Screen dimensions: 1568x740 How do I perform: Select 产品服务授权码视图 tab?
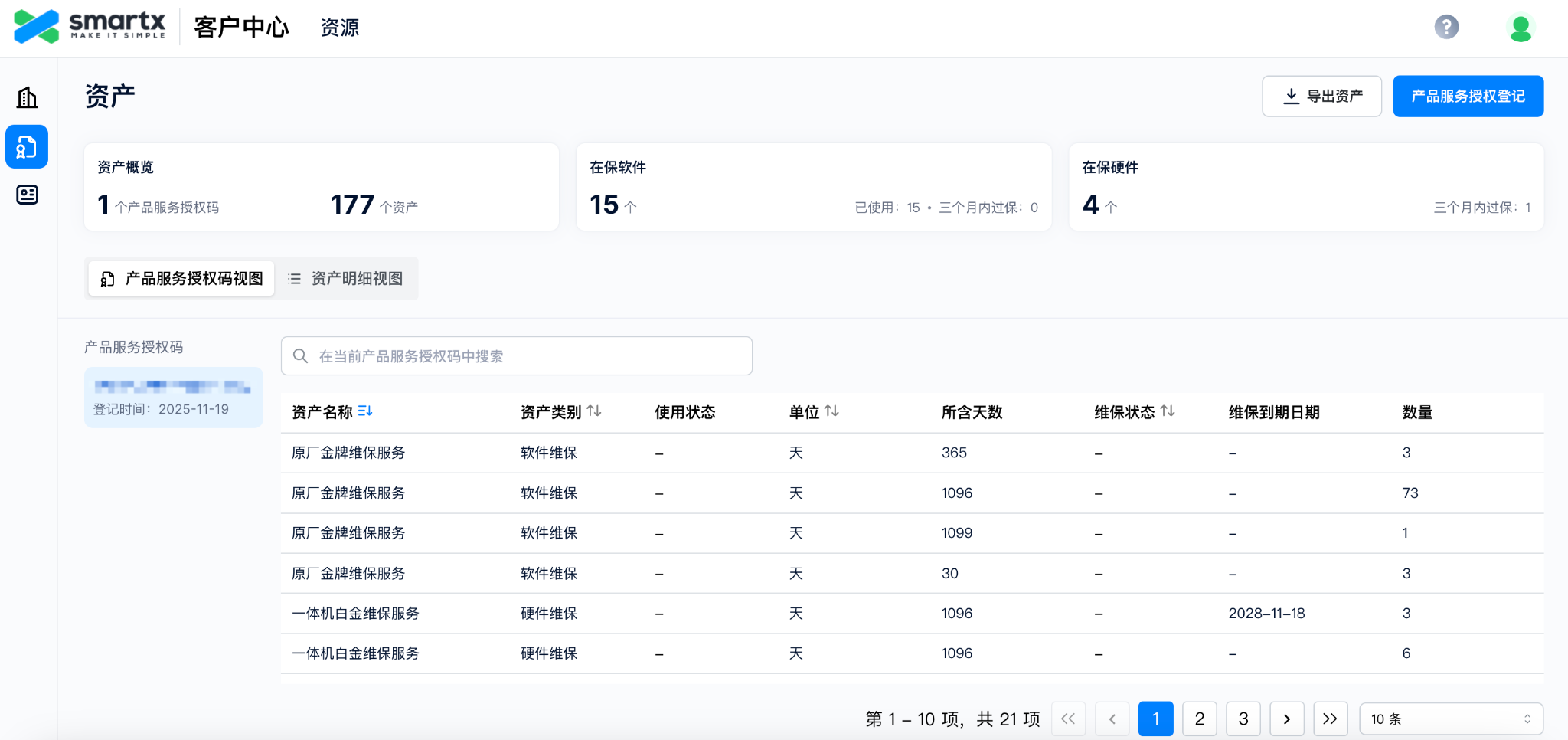181,278
